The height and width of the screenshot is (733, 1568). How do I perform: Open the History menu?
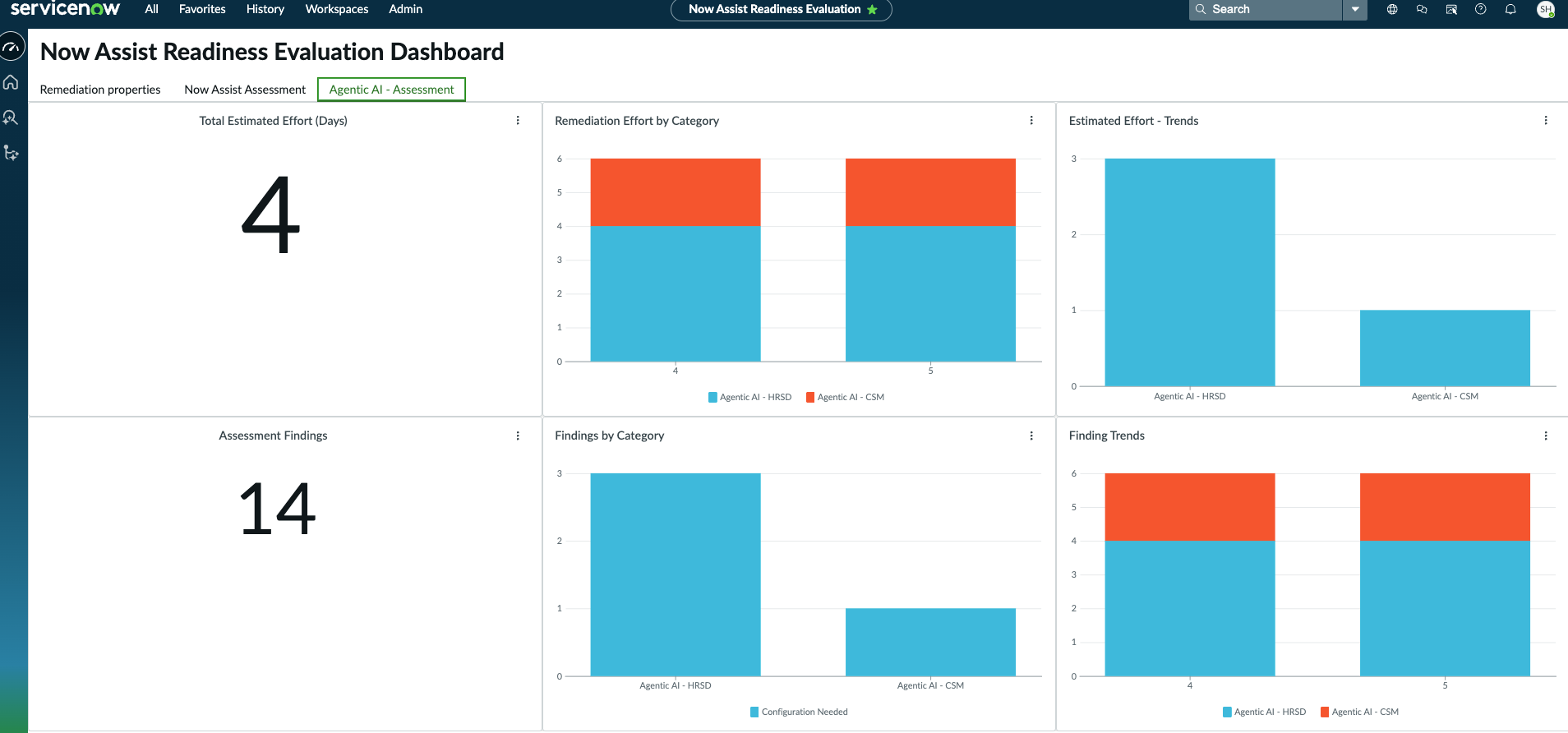(265, 9)
